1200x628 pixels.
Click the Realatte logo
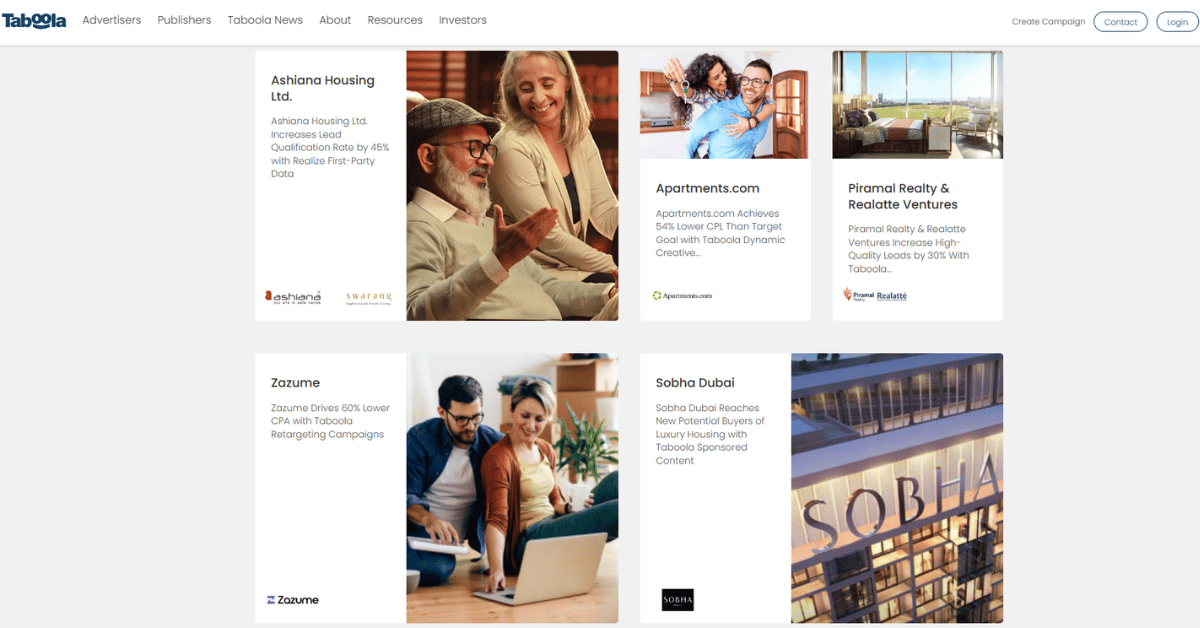tap(892, 296)
